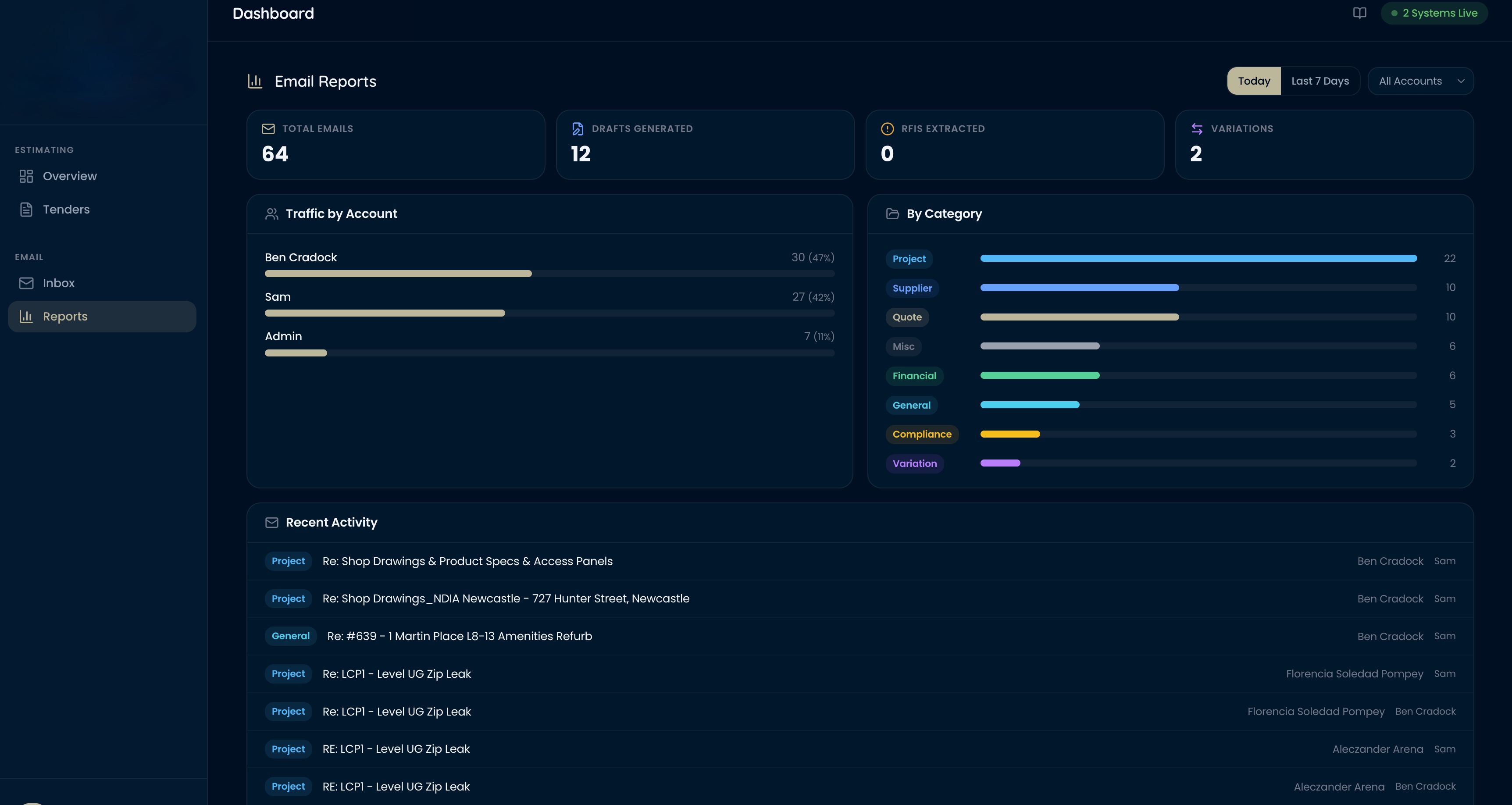Screen dimensions: 1512x805
Task: Select Reports in the sidebar
Action: pos(102,316)
